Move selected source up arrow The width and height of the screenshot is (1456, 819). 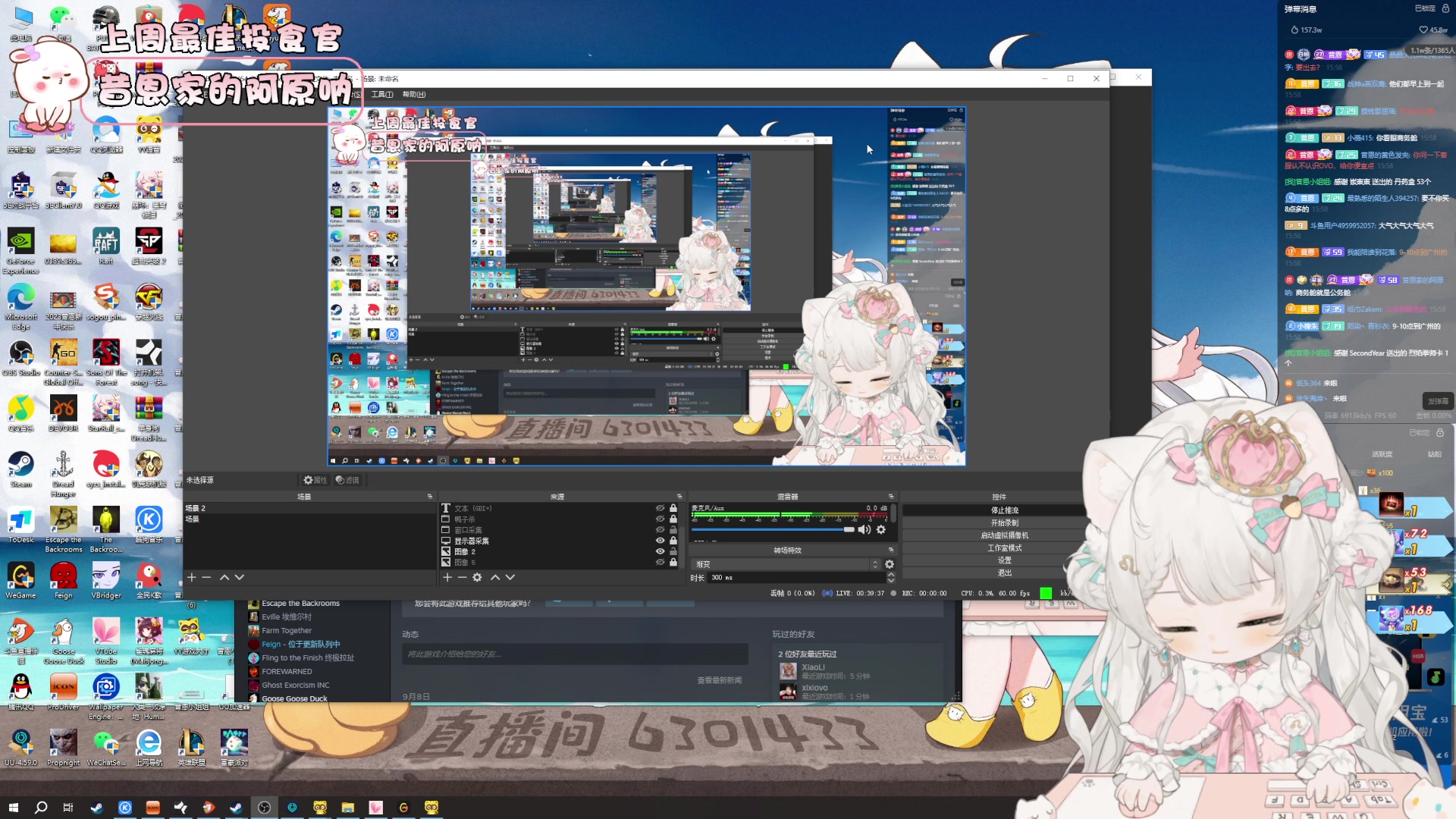click(x=495, y=577)
